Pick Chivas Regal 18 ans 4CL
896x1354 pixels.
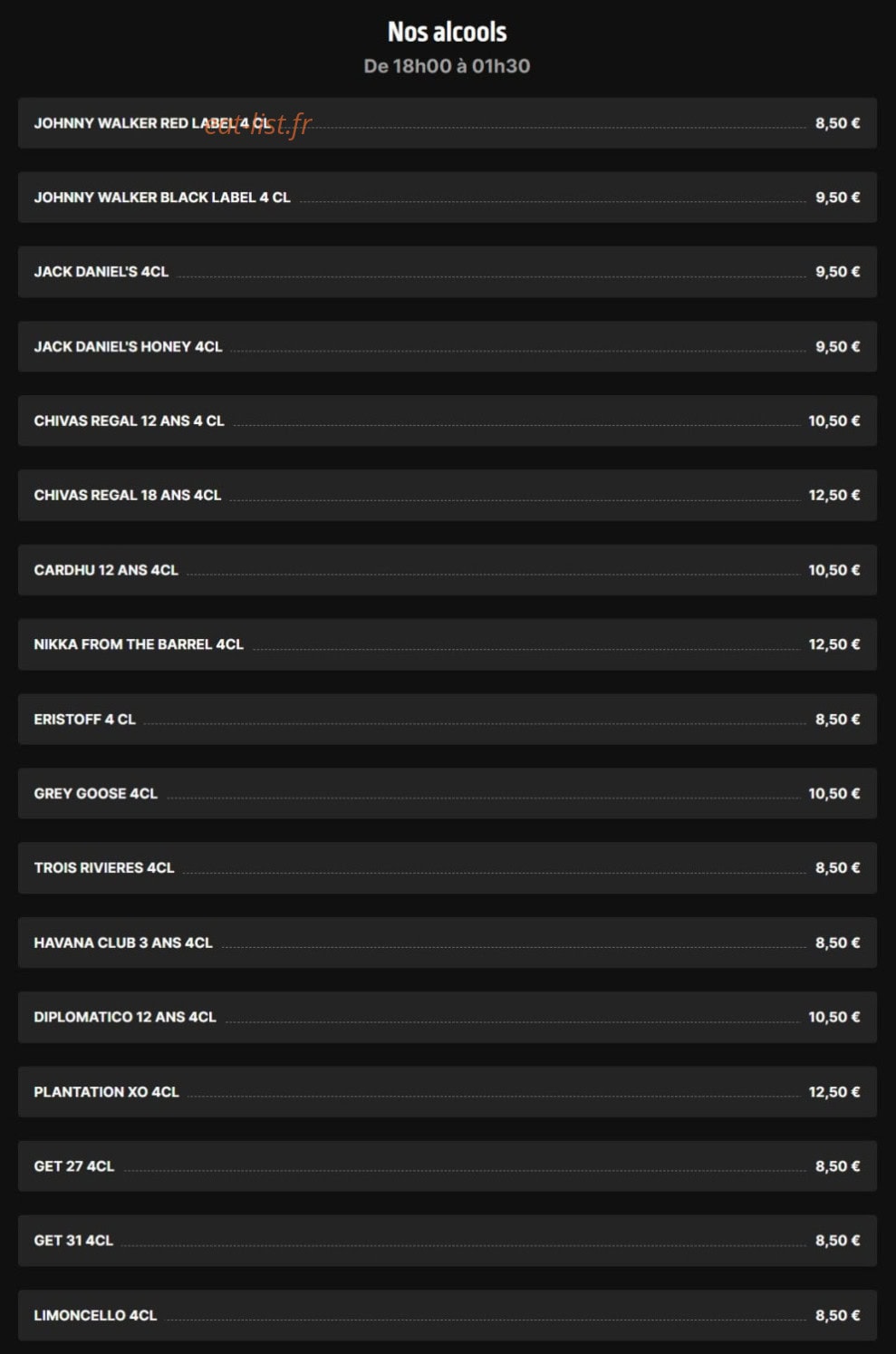coord(447,495)
